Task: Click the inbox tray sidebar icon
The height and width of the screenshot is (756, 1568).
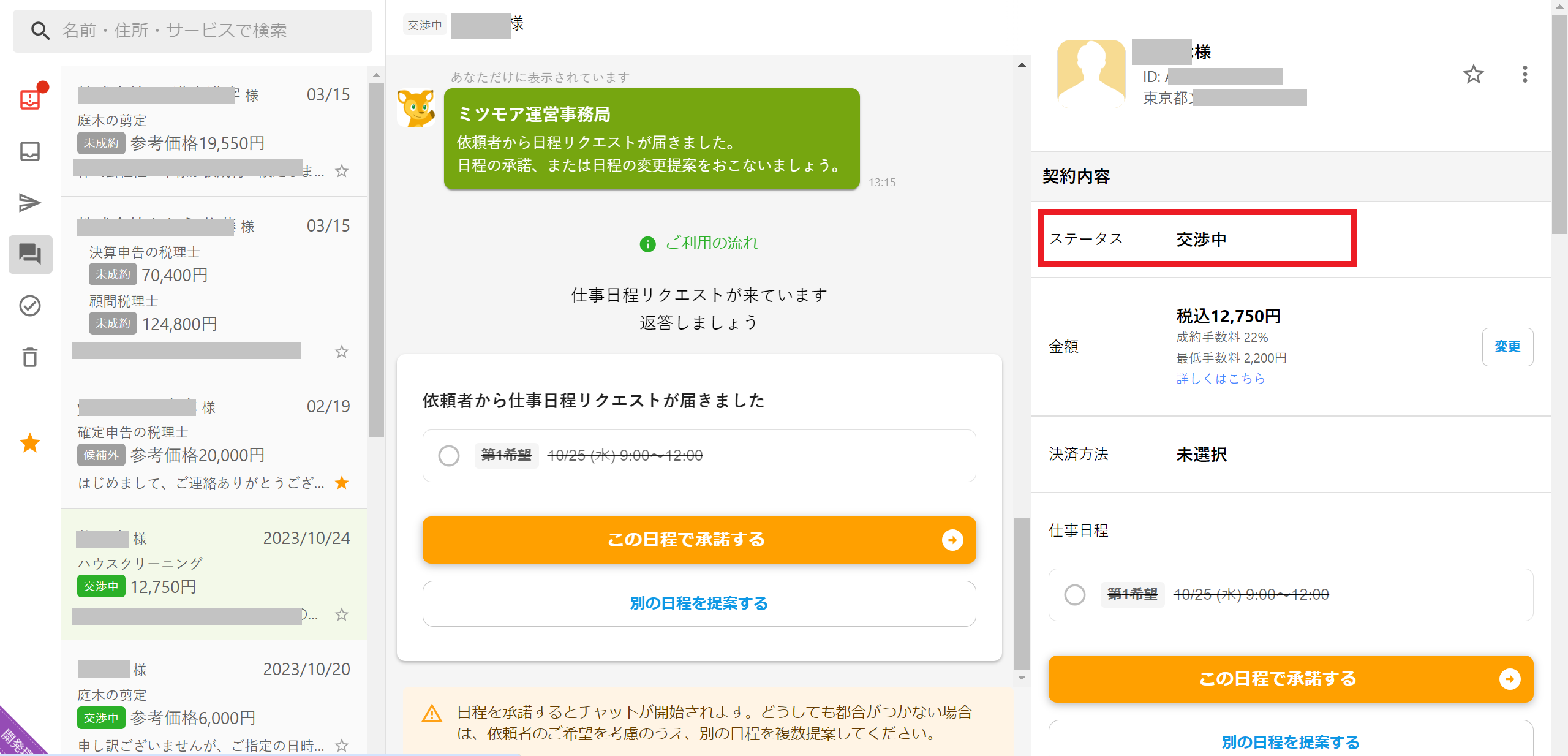Action: (30, 151)
